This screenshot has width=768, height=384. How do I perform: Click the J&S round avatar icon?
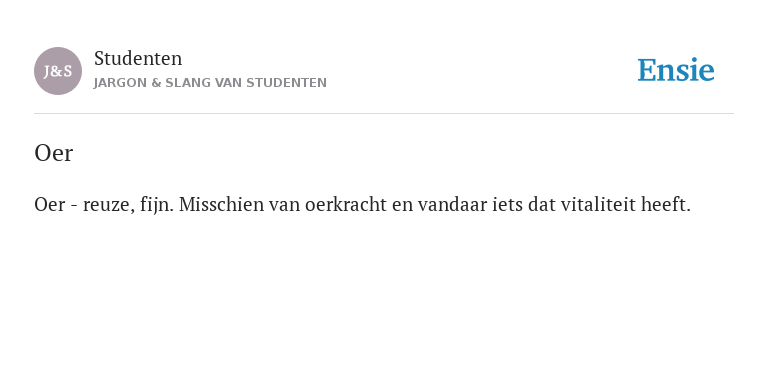coord(58,71)
